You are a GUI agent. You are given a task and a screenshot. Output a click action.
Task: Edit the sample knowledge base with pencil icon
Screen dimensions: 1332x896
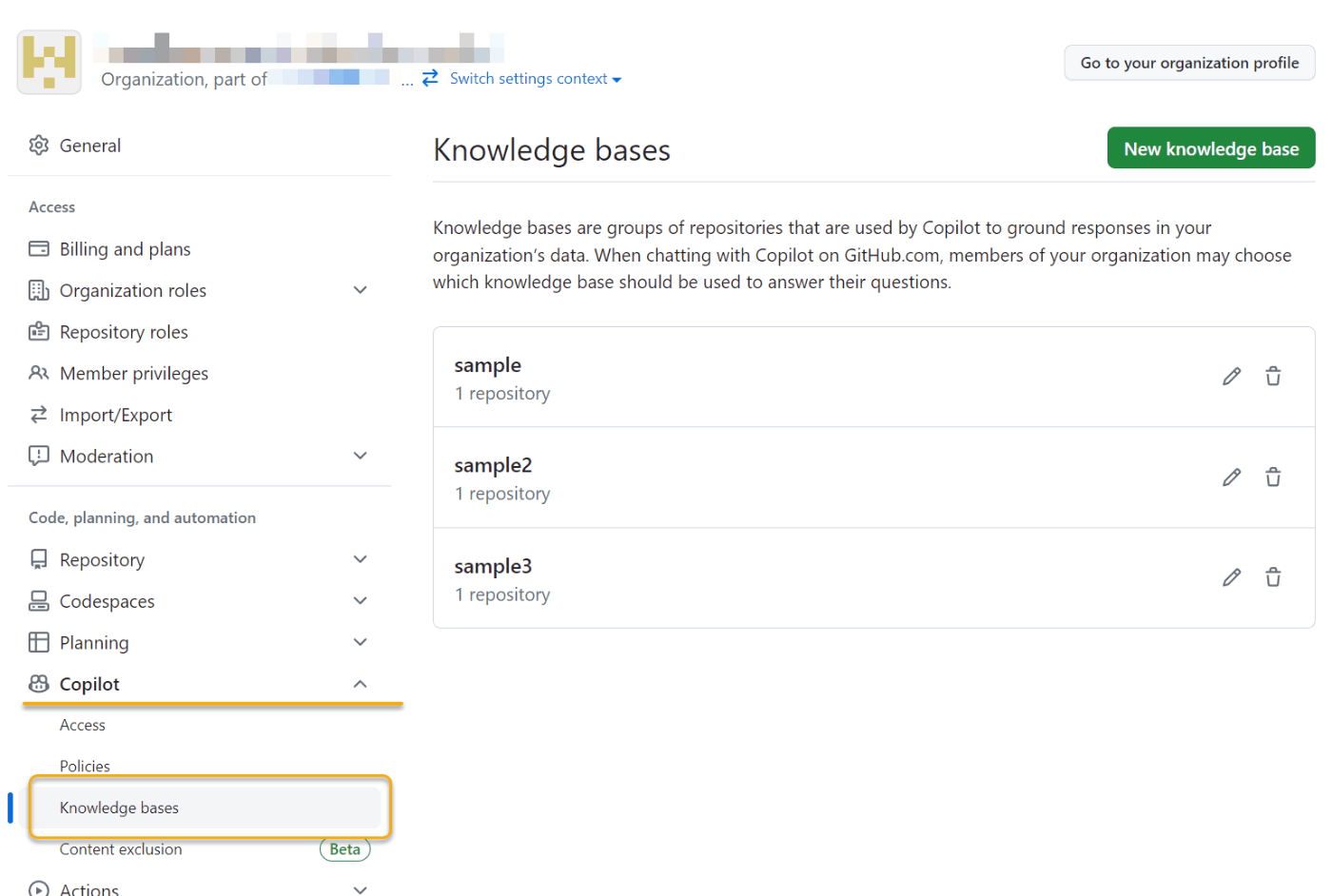[1231, 377]
